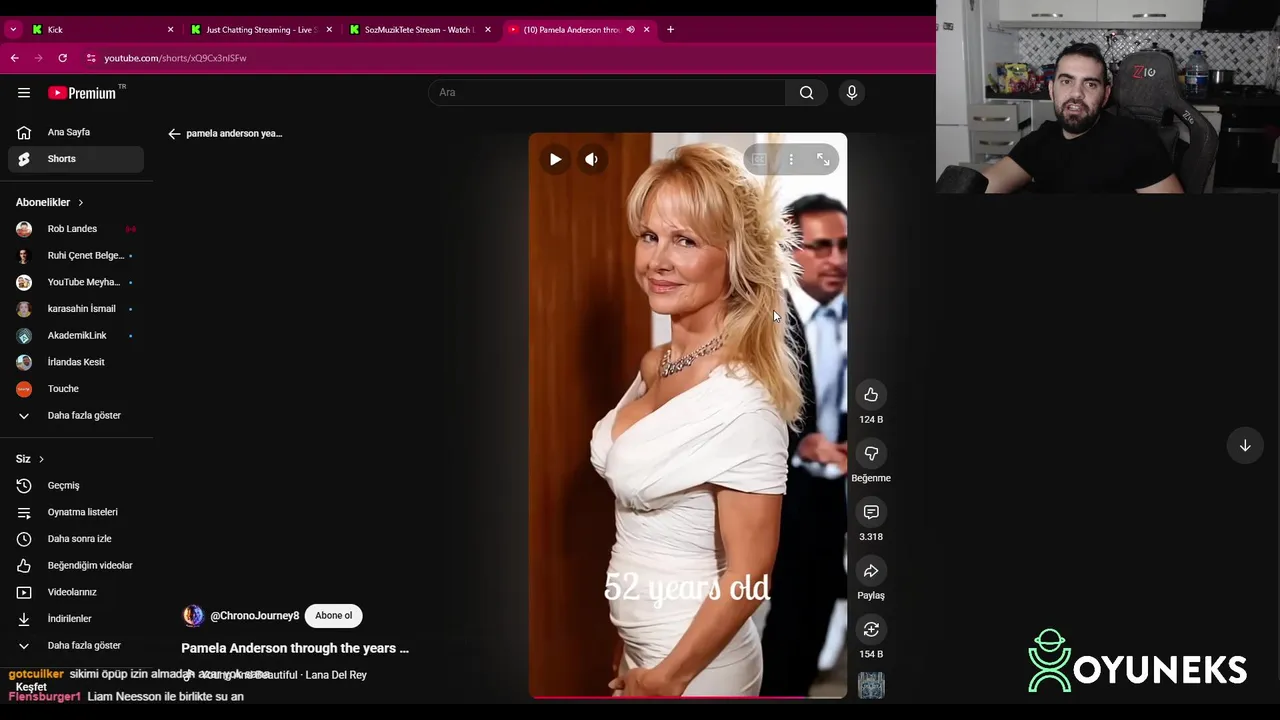
Task: Click the search magnifier button
Action: tap(807, 93)
